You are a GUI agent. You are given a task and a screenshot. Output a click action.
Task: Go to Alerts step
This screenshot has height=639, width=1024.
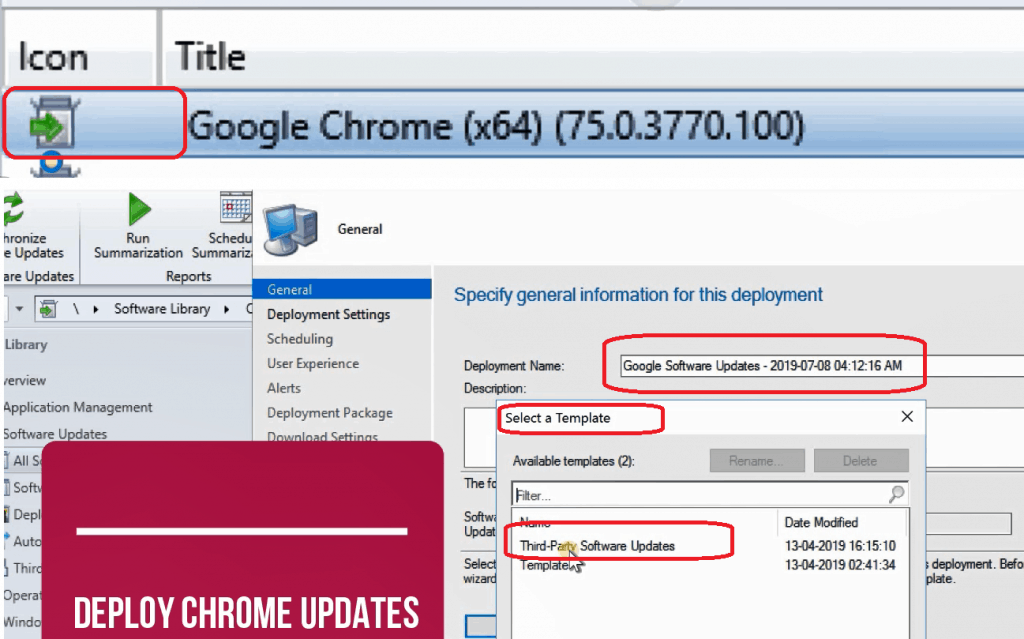284,388
